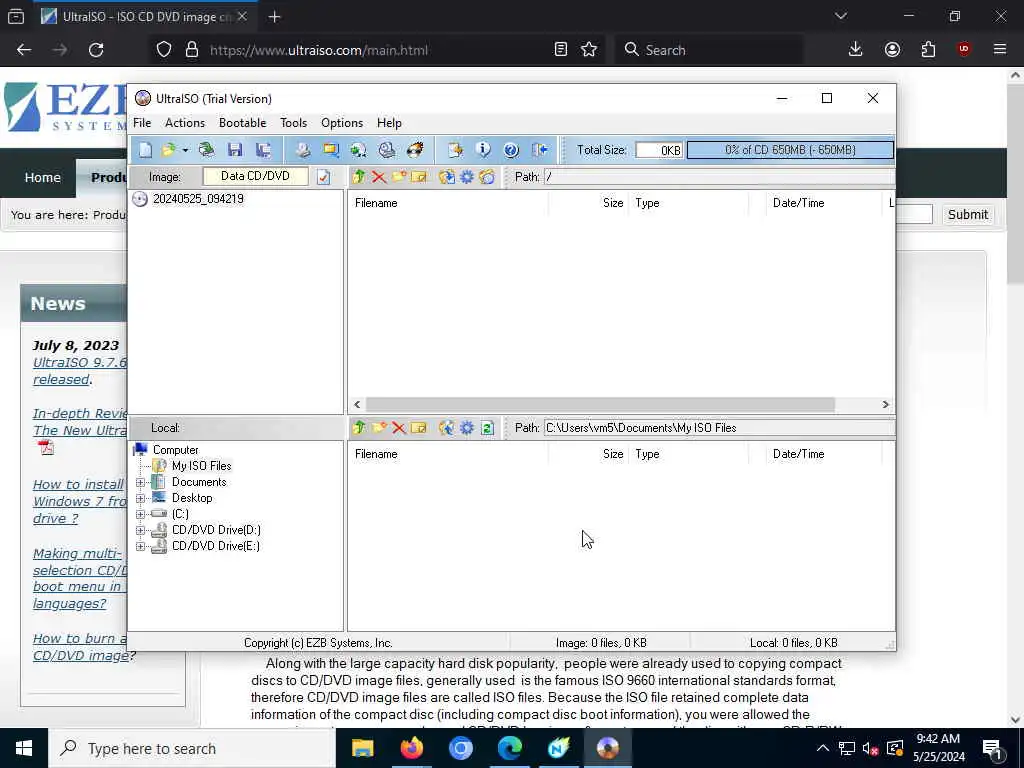Open the dropdown arrow beside the Open icon

(x=185, y=151)
